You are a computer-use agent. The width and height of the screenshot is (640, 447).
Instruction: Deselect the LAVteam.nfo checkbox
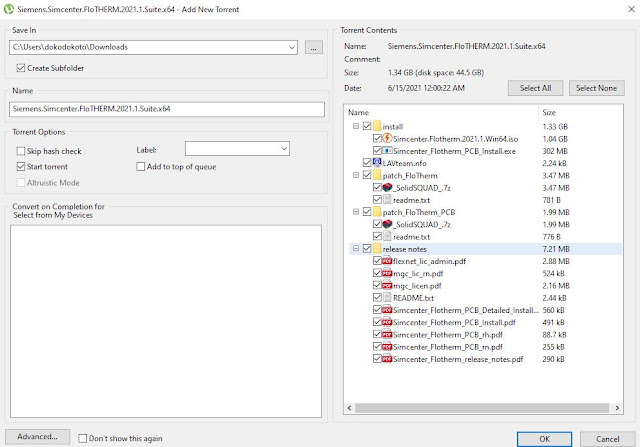367,163
